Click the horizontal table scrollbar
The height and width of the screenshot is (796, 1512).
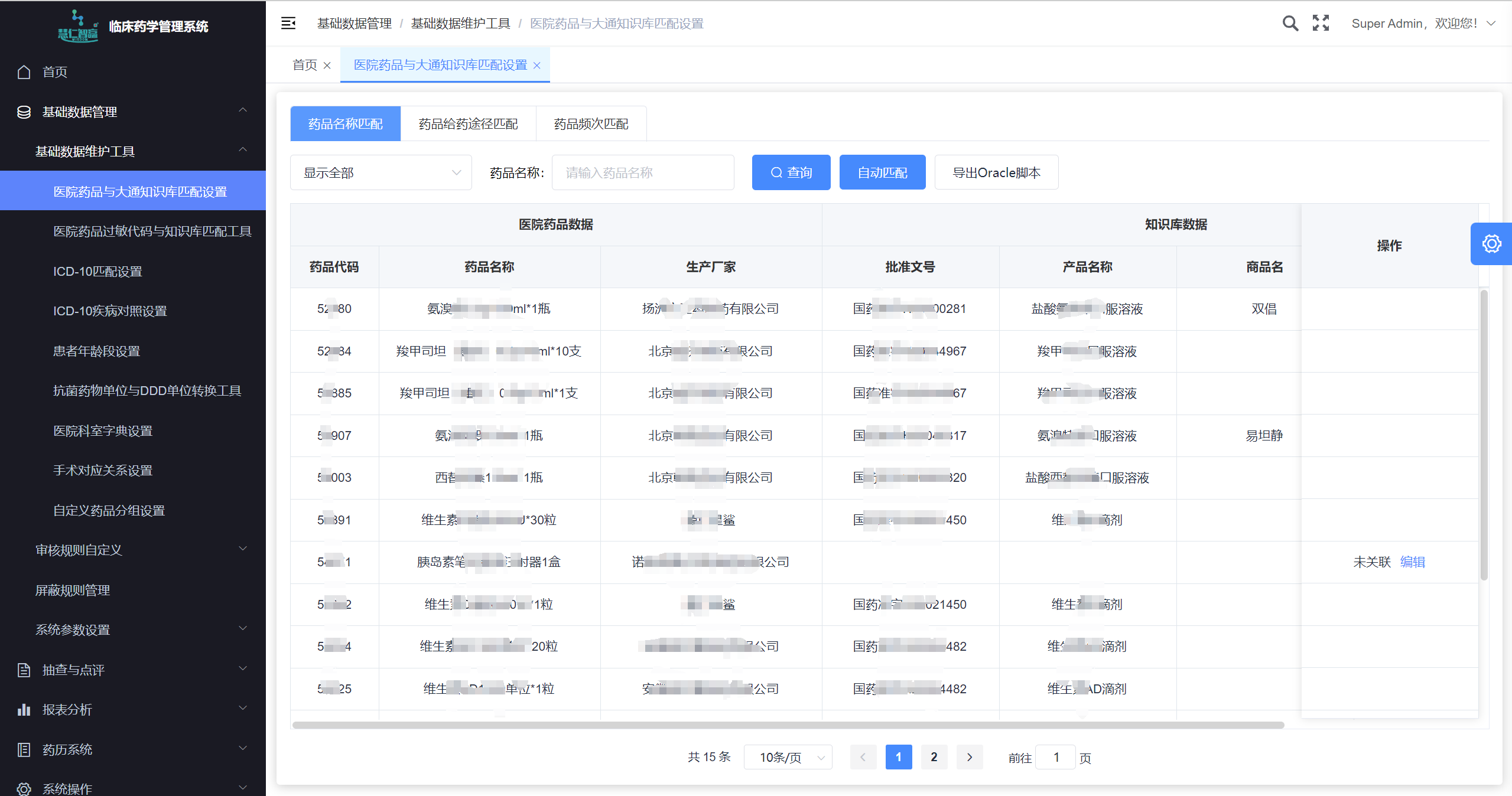click(788, 725)
